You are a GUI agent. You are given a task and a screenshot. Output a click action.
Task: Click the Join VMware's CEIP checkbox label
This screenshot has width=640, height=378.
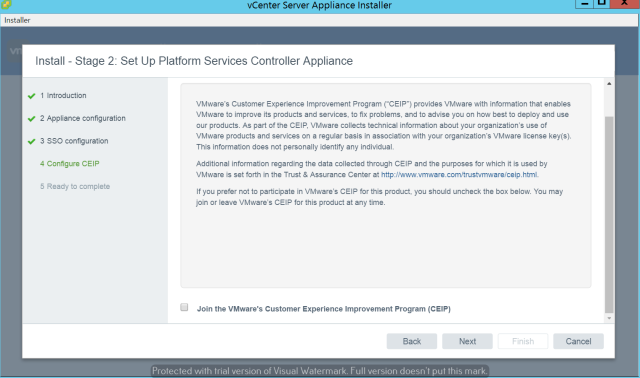tap(324, 309)
